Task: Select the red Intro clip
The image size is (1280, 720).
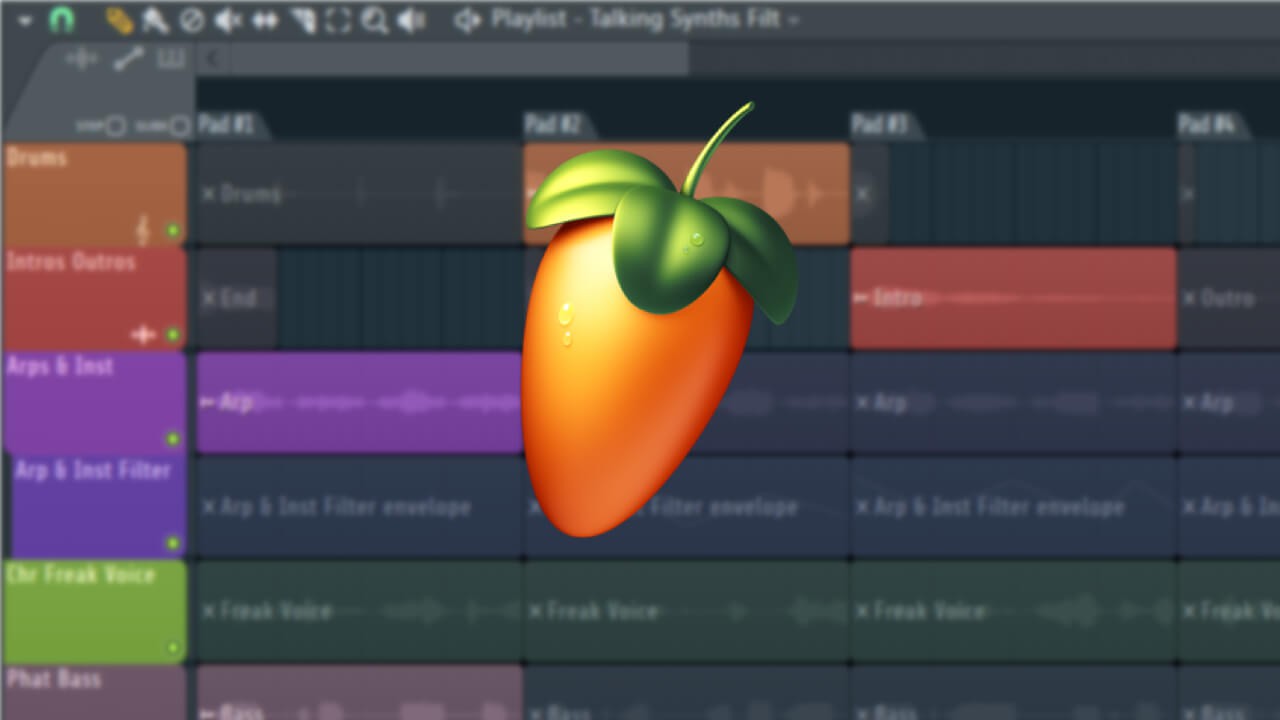Action: 1013,298
